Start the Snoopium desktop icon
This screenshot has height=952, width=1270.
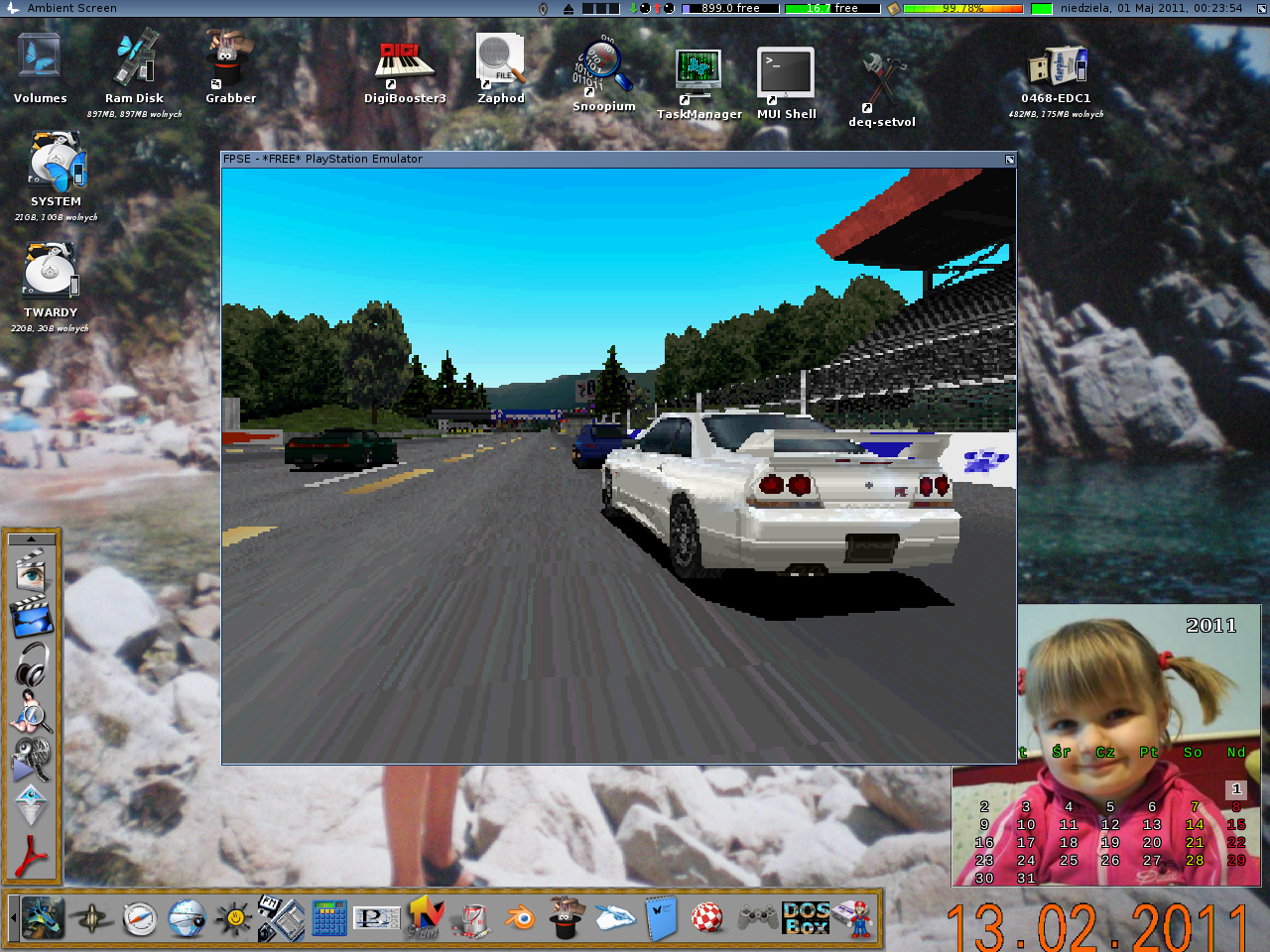point(603,67)
